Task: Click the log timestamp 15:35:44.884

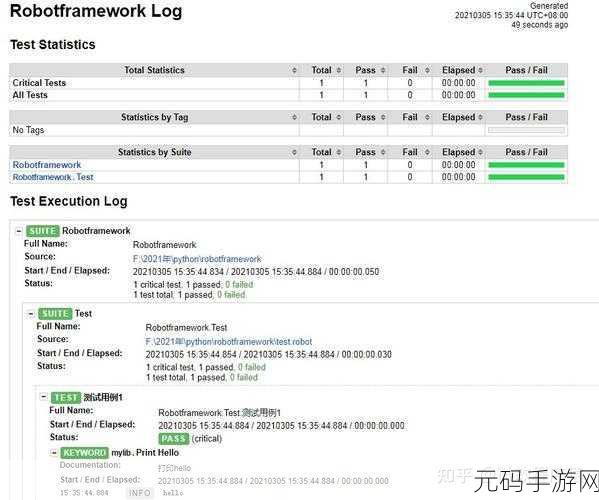Action: 84,493
